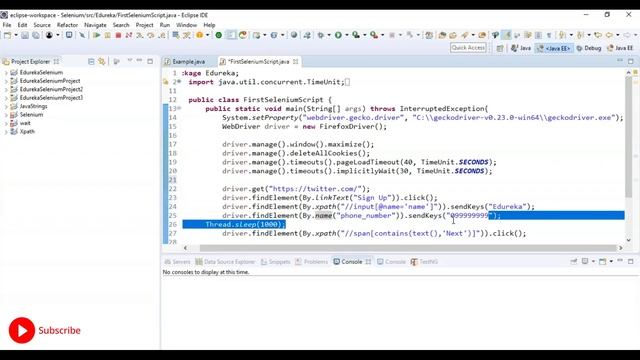Viewport: 640px width, 360px height.
Task: Open the Data Source Explorer tab
Action: pyautogui.click(x=225, y=262)
